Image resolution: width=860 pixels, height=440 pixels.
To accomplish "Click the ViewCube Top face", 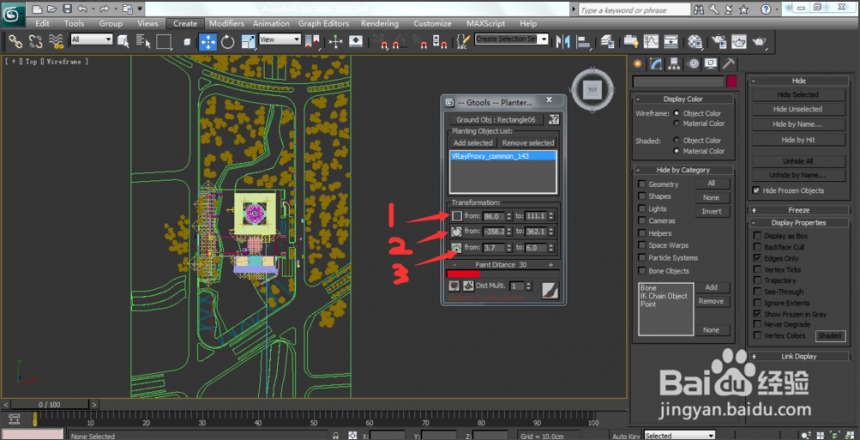I will click(592, 89).
